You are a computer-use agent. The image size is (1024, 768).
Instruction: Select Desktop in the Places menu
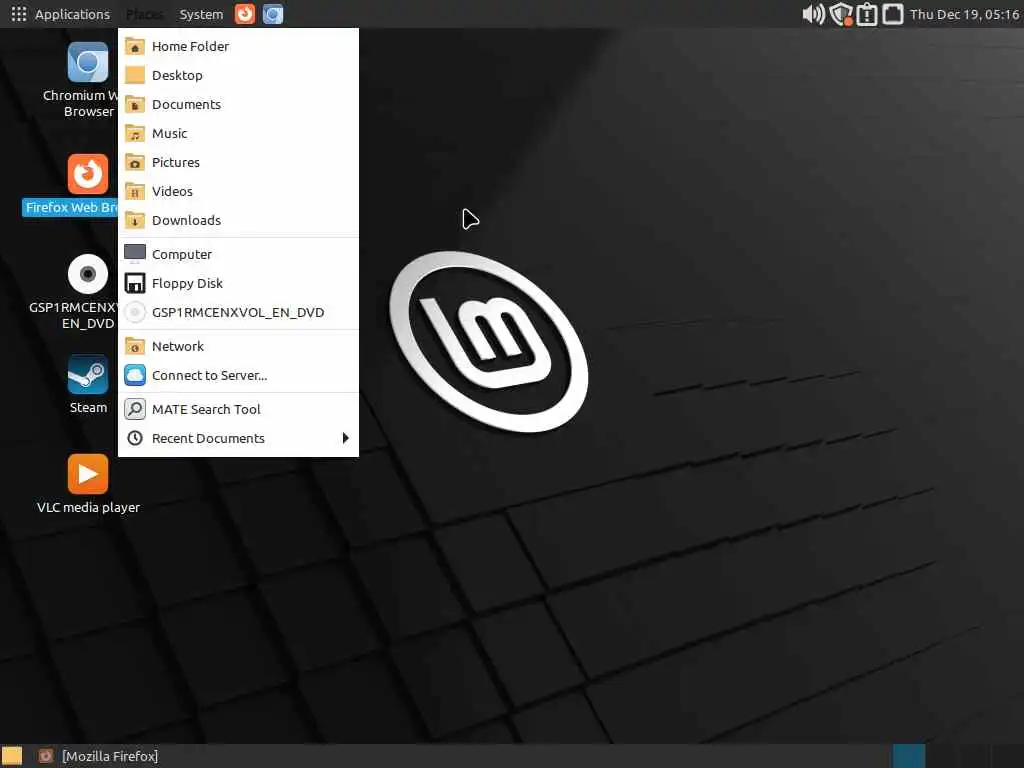click(238, 75)
